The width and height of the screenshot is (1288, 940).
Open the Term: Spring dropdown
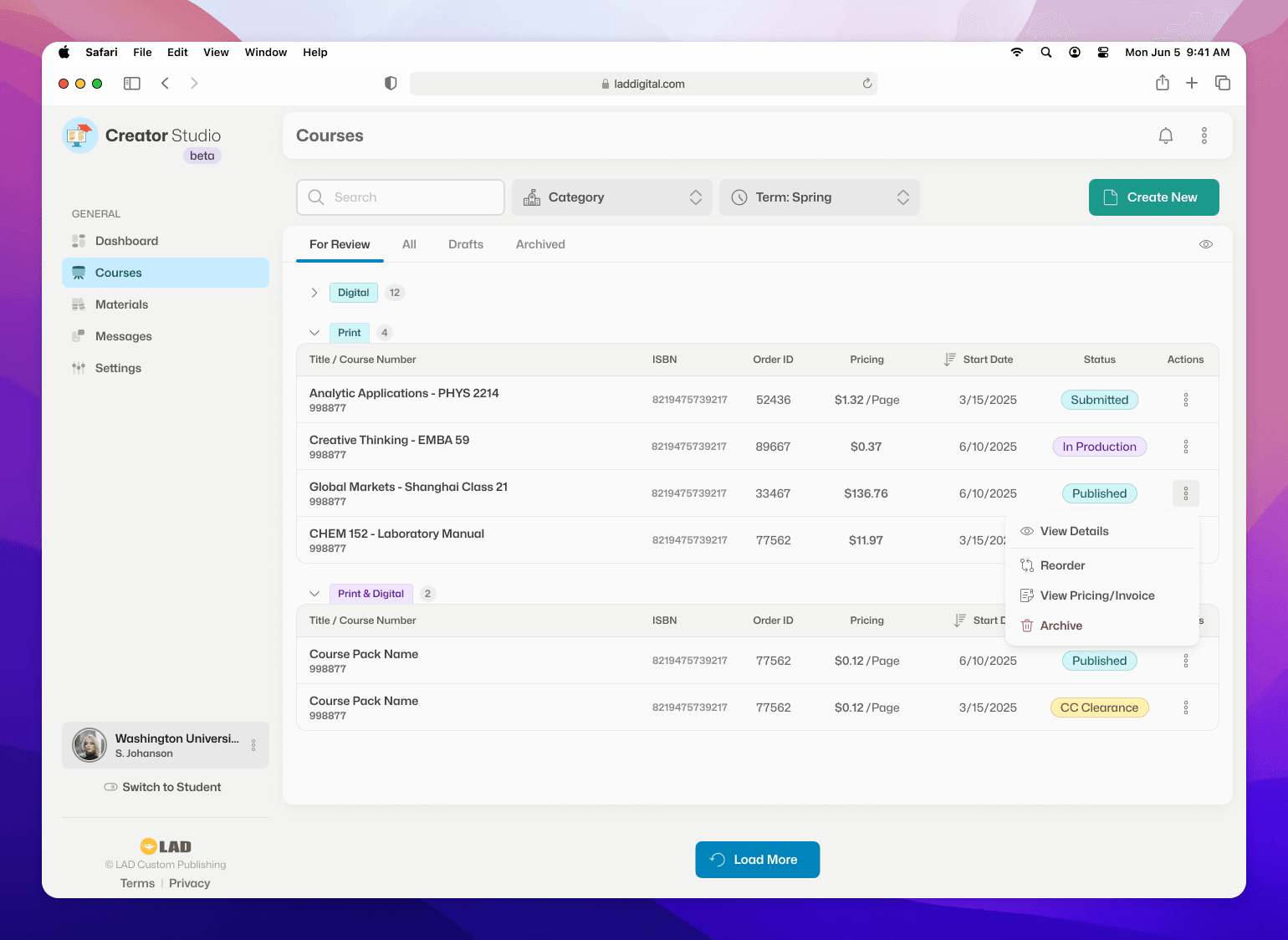(x=820, y=197)
